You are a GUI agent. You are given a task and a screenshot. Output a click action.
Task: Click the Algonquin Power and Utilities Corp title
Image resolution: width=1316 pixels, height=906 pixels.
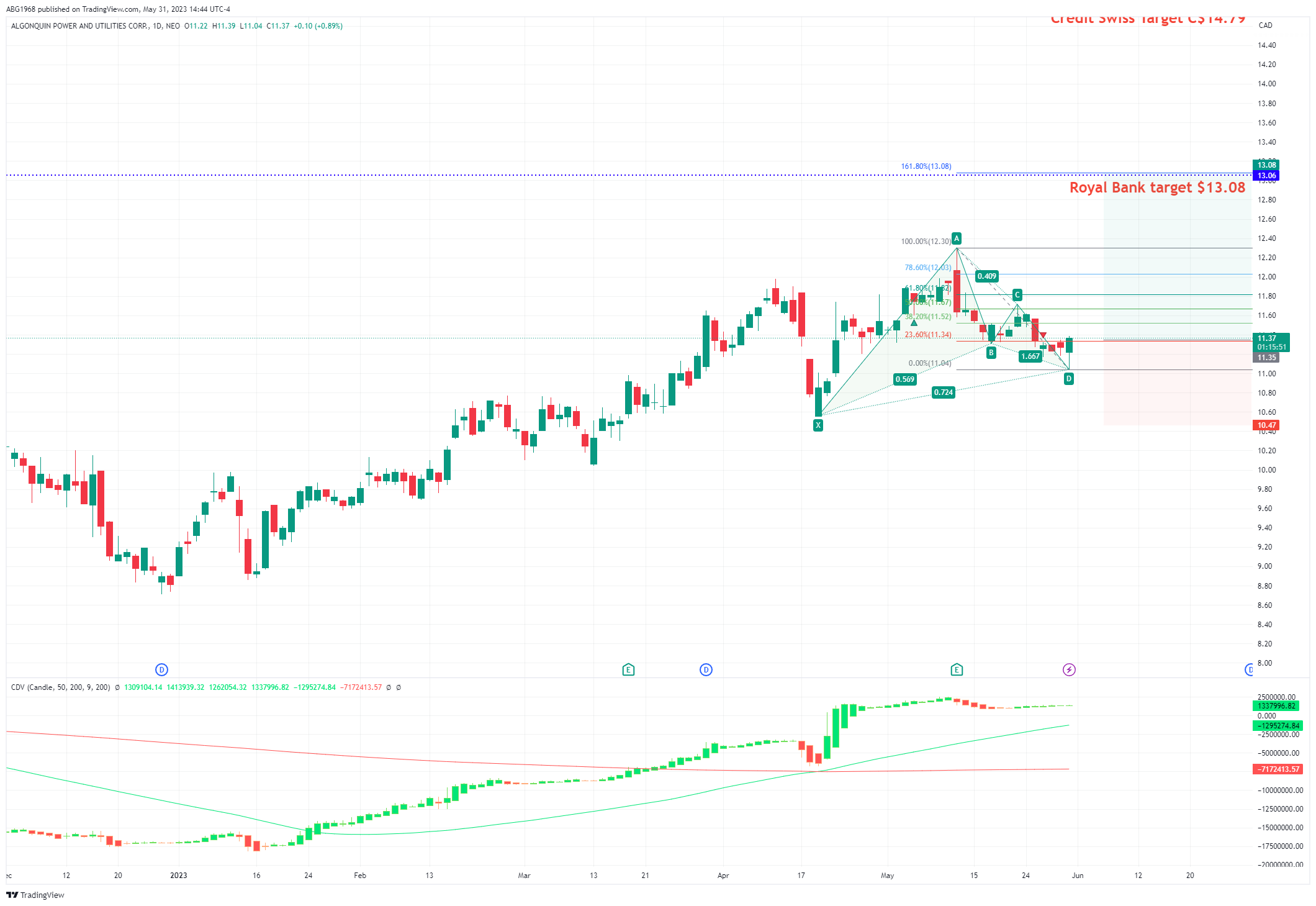79,26
